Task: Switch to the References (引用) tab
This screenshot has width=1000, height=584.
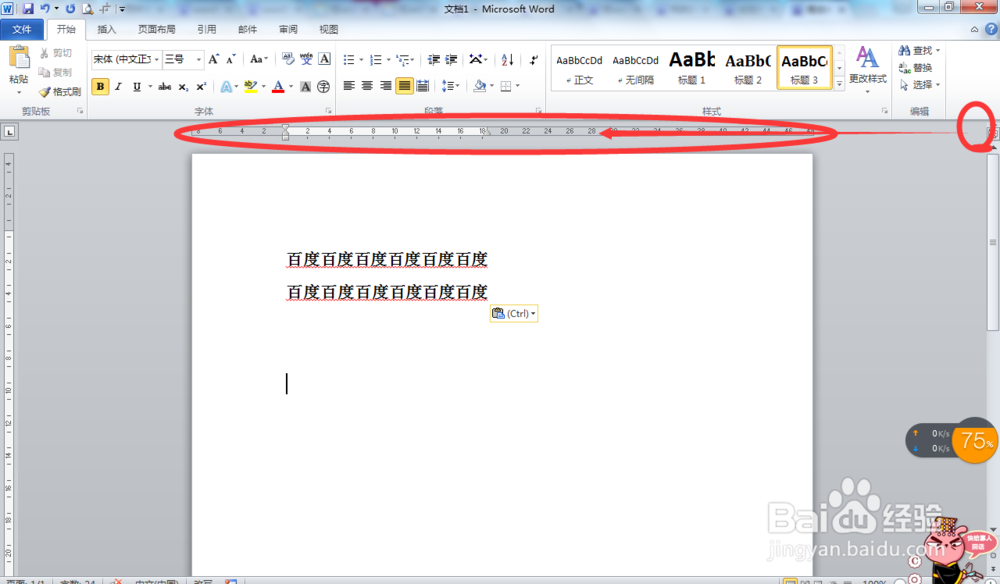Action: [207, 29]
